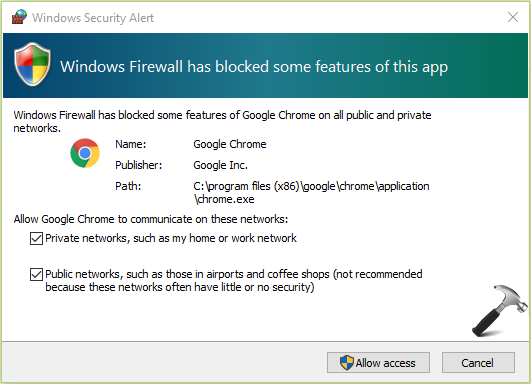Click the firewall globe icon in title bar

click(x=19, y=17)
